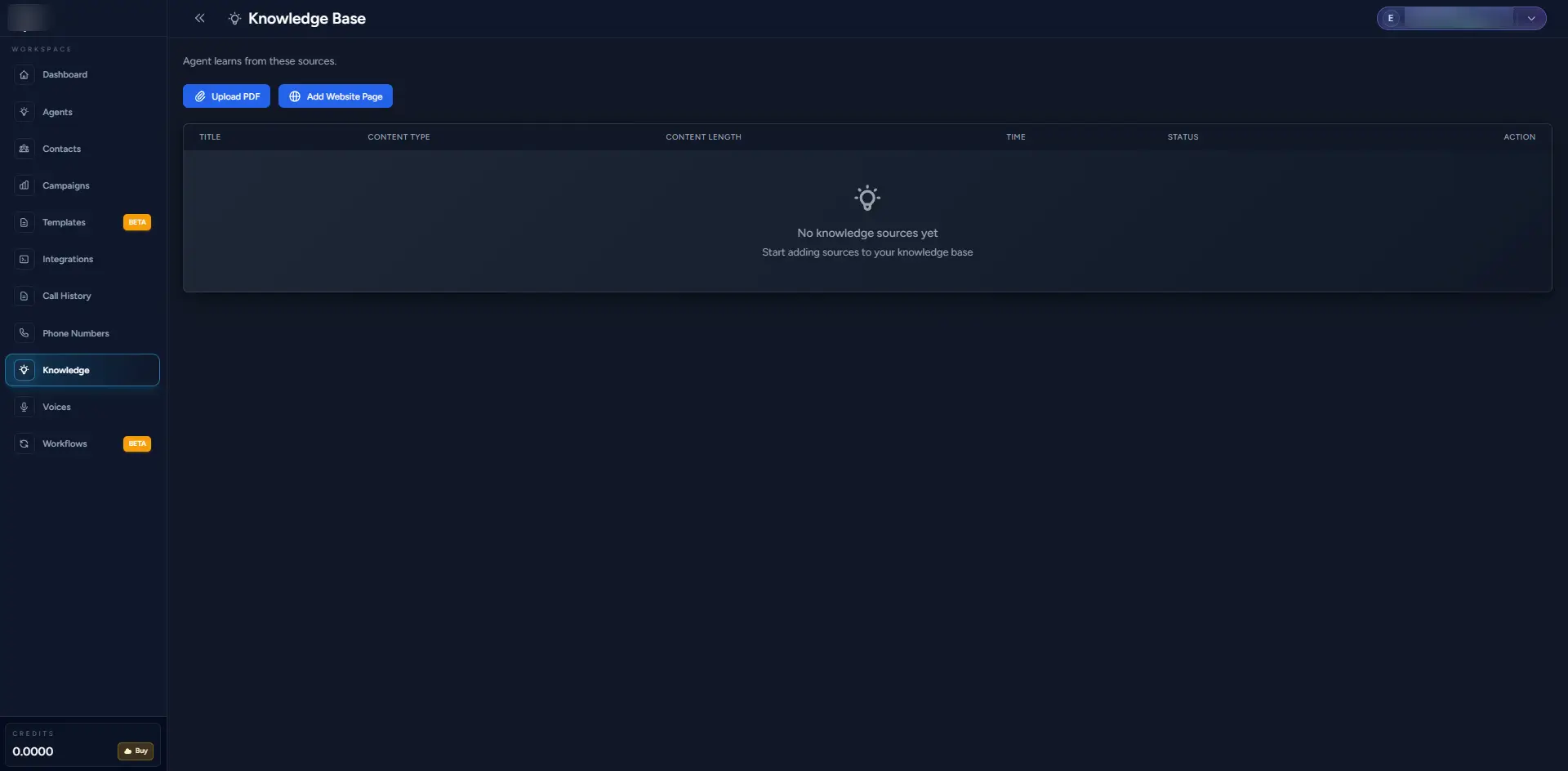
Task: Click the Buy credits button
Action: pos(136,751)
